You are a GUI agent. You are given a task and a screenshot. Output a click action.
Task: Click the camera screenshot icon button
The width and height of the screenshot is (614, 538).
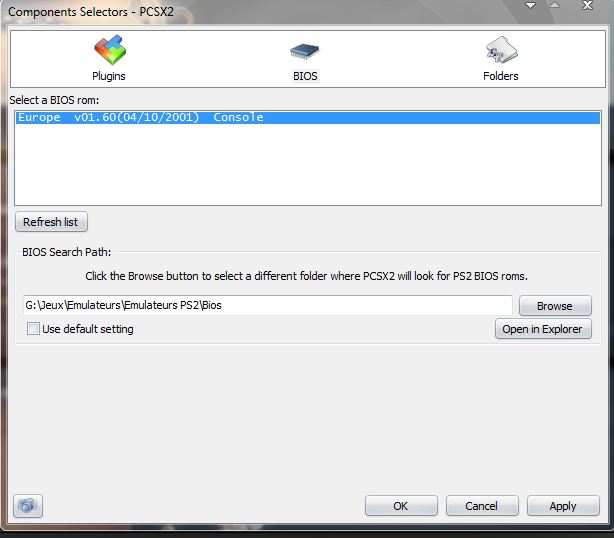click(x=28, y=506)
